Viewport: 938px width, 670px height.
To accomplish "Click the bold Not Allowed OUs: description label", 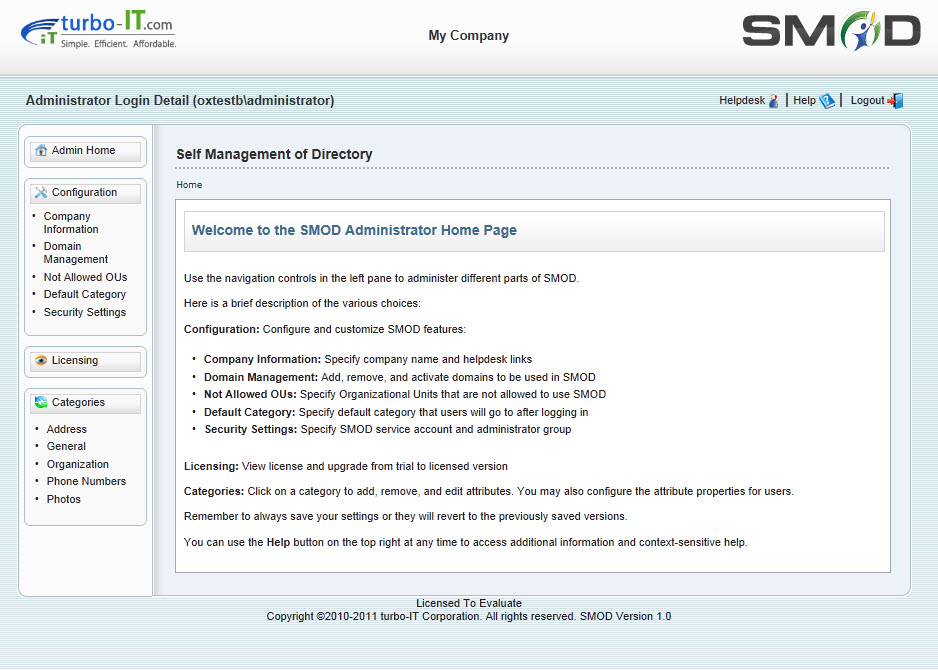I will (250, 394).
